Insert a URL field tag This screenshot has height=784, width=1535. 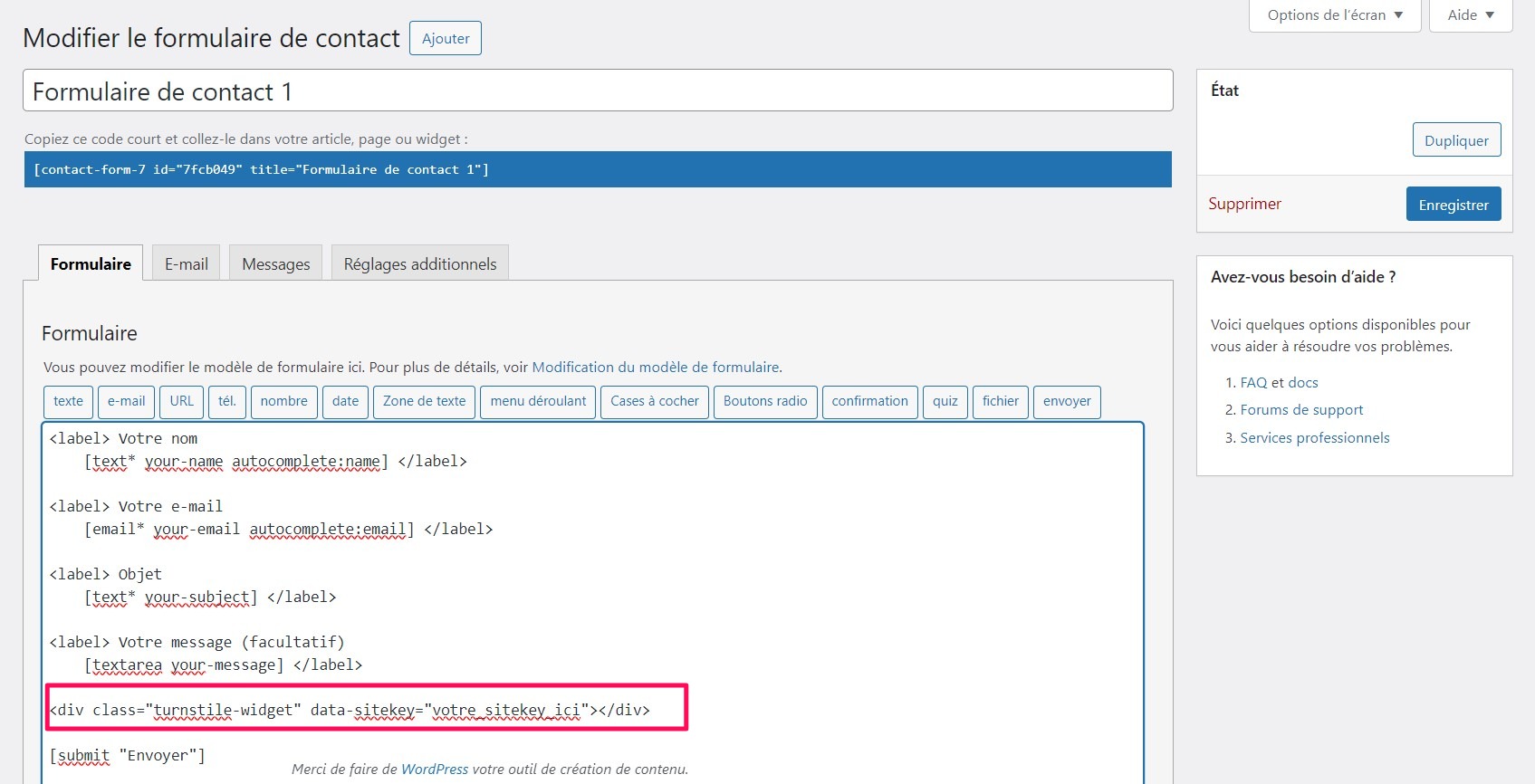click(x=181, y=401)
